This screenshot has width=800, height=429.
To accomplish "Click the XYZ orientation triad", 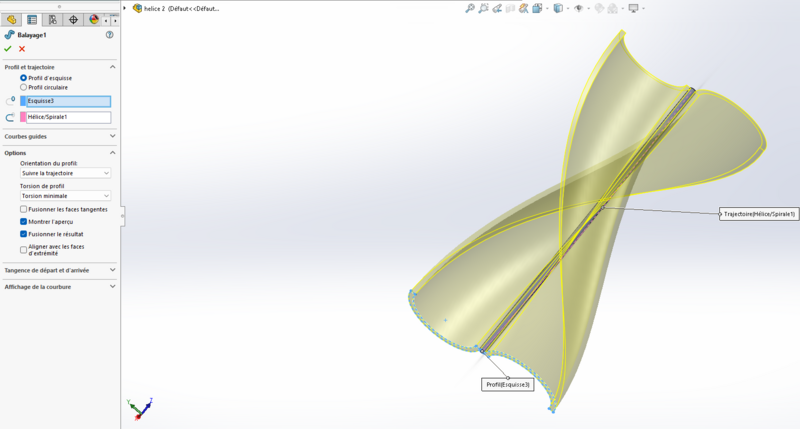I will (139, 409).
